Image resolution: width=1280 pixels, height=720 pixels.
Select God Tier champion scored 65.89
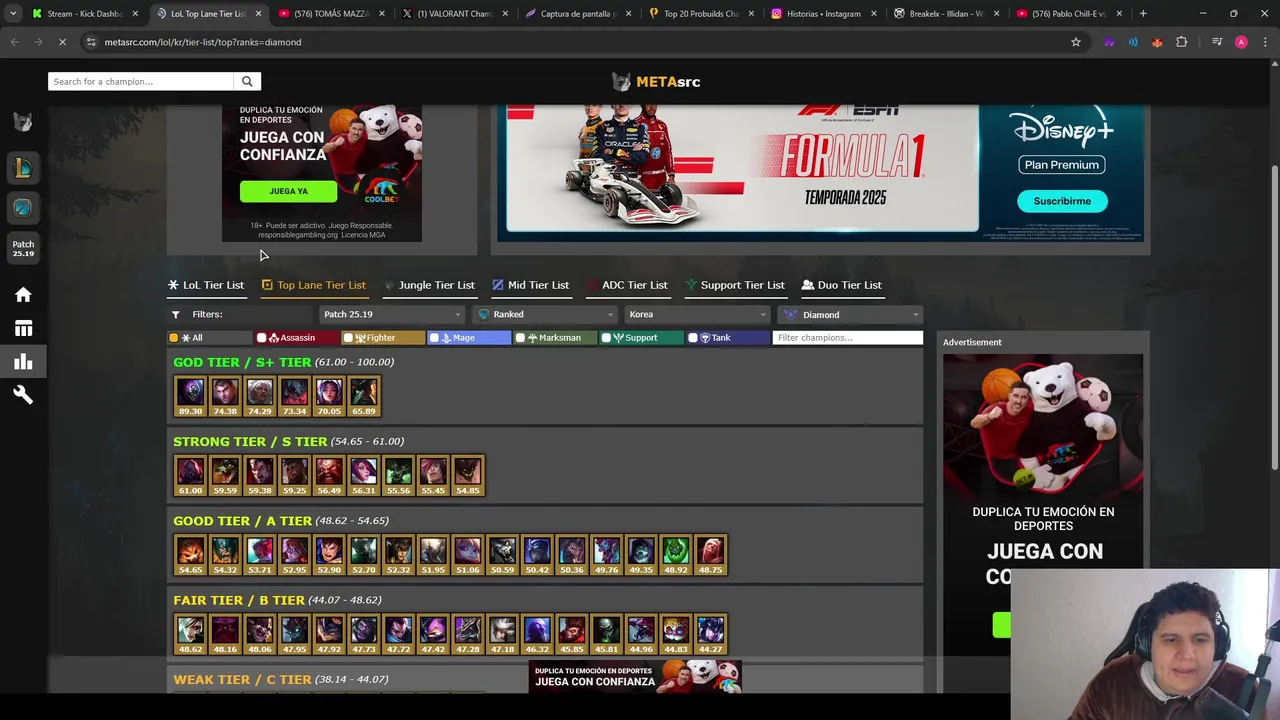364,396
